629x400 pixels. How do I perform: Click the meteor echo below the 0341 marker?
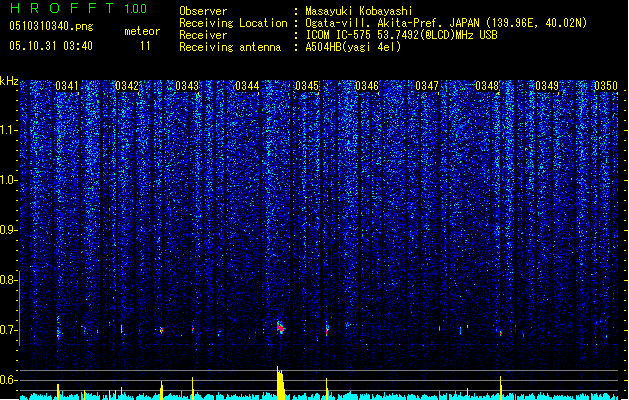[59, 330]
